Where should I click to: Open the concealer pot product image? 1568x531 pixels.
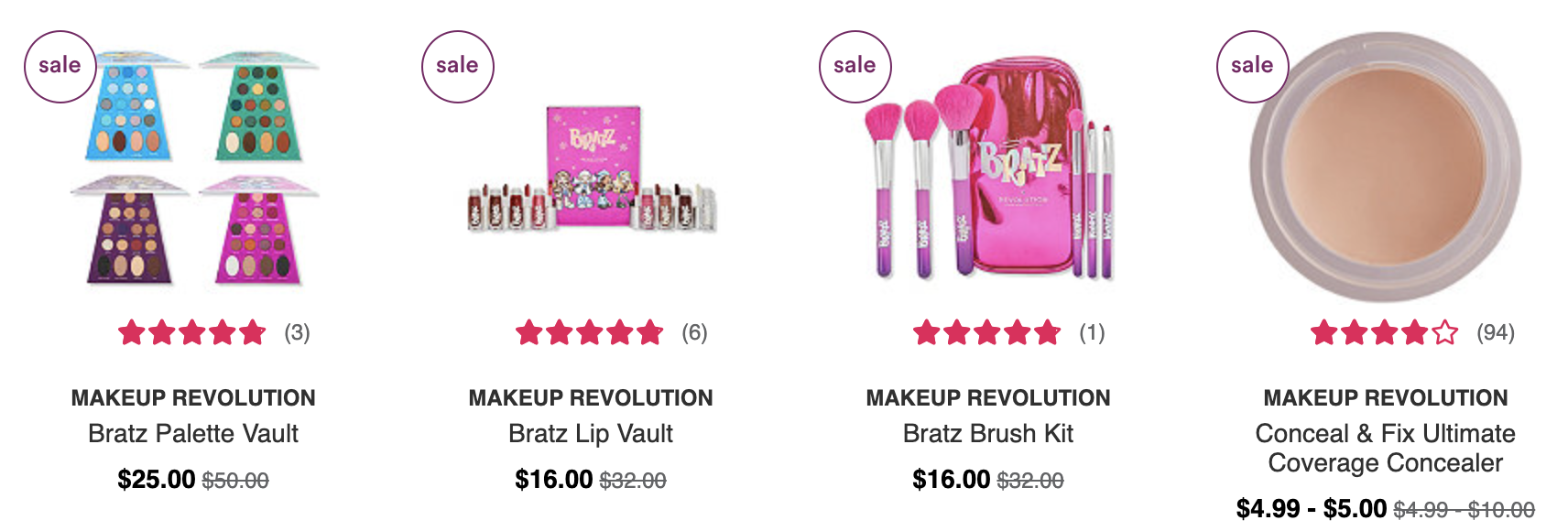(x=1385, y=168)
